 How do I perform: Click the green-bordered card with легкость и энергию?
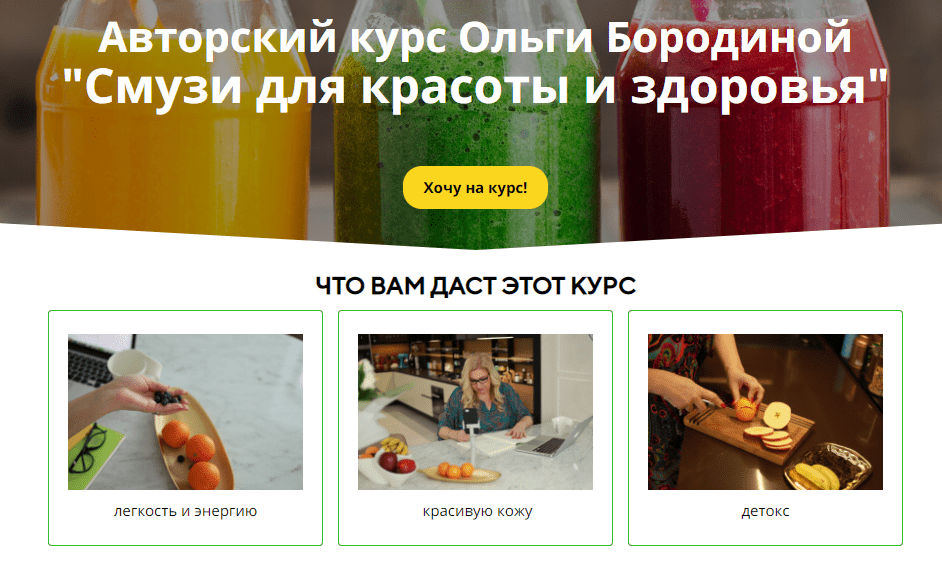185,428
